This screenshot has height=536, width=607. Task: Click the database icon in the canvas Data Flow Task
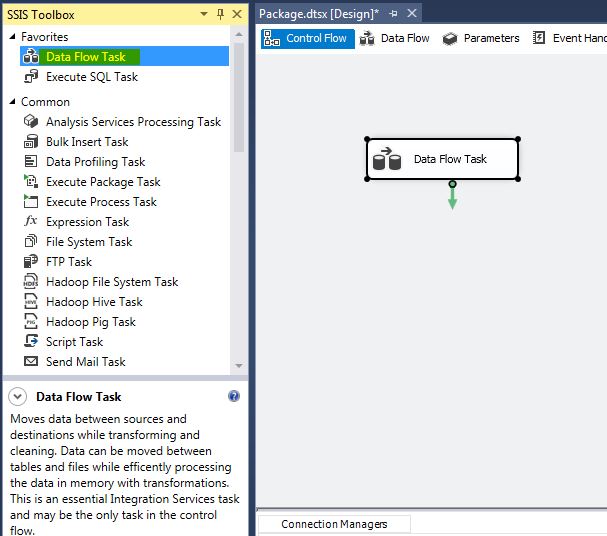pyautogui.click(x=387, y=159)
